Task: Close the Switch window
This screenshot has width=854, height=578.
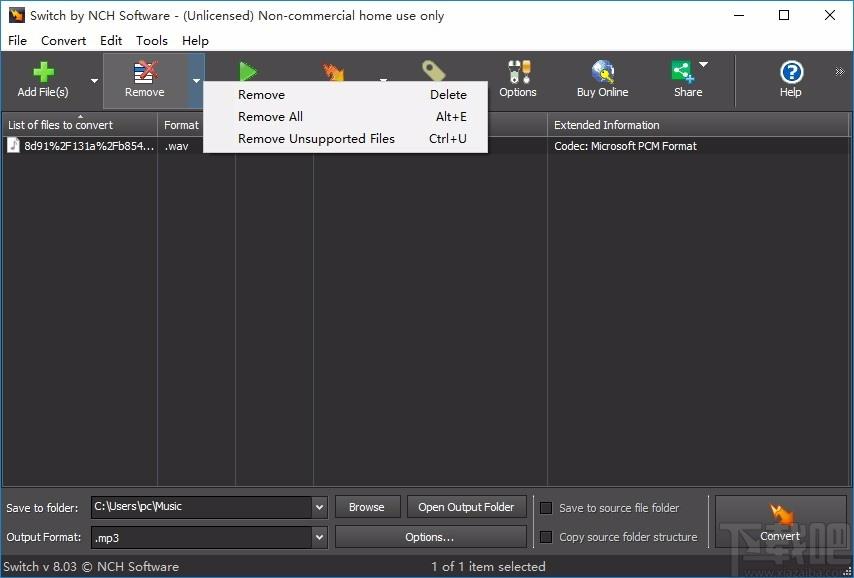Action: (x=830, y=15)
